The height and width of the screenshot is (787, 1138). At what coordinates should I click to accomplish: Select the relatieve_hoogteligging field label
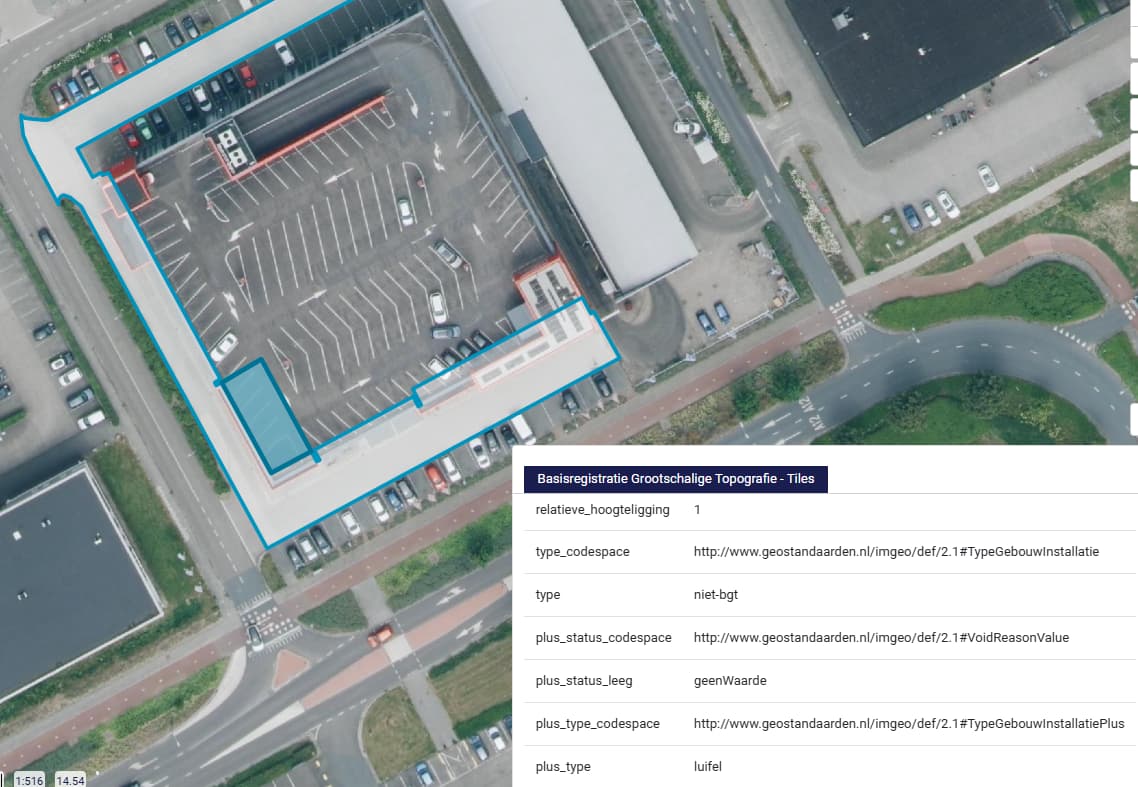click(602, 510)
